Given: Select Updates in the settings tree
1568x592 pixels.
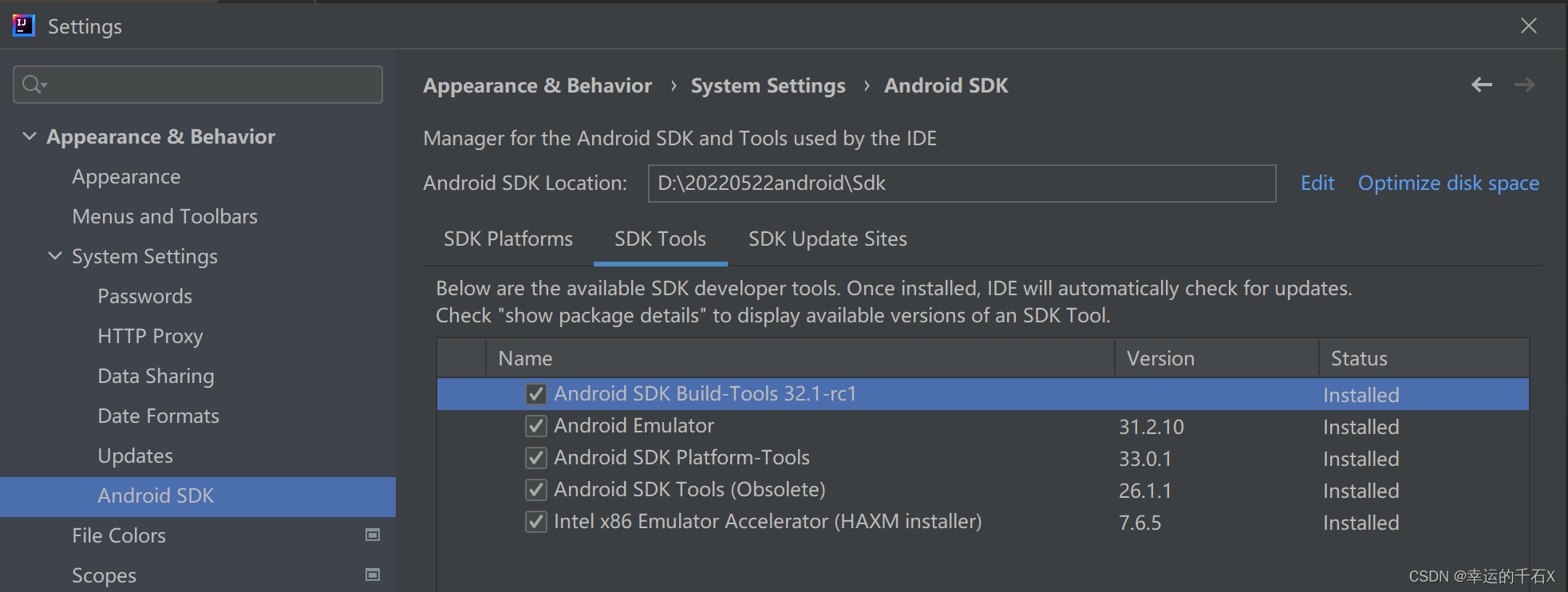Looking at the screenshot, I should (x=135, y=456).
